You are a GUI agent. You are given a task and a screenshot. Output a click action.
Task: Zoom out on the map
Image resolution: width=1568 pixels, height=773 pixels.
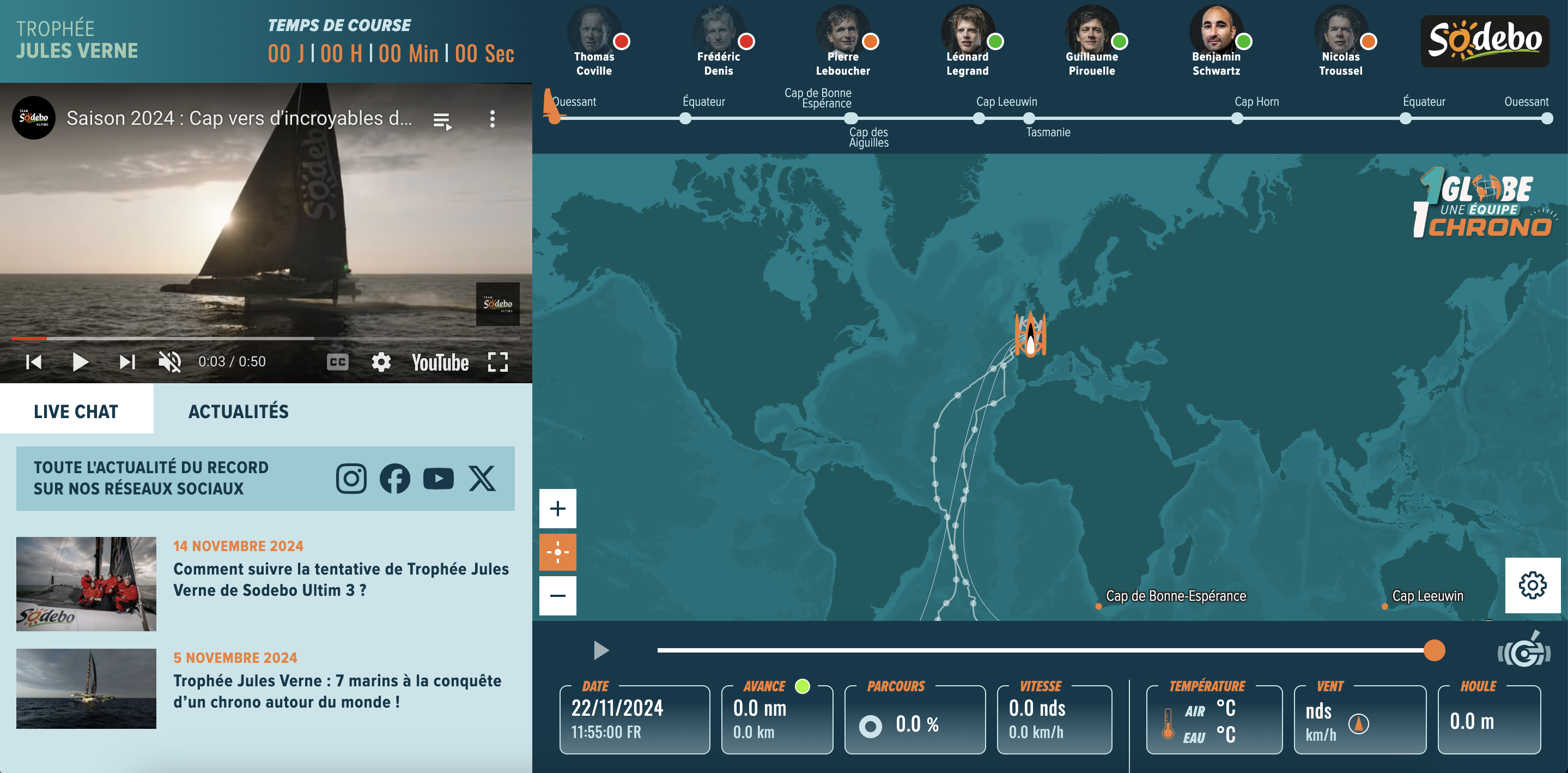point(557,596)
